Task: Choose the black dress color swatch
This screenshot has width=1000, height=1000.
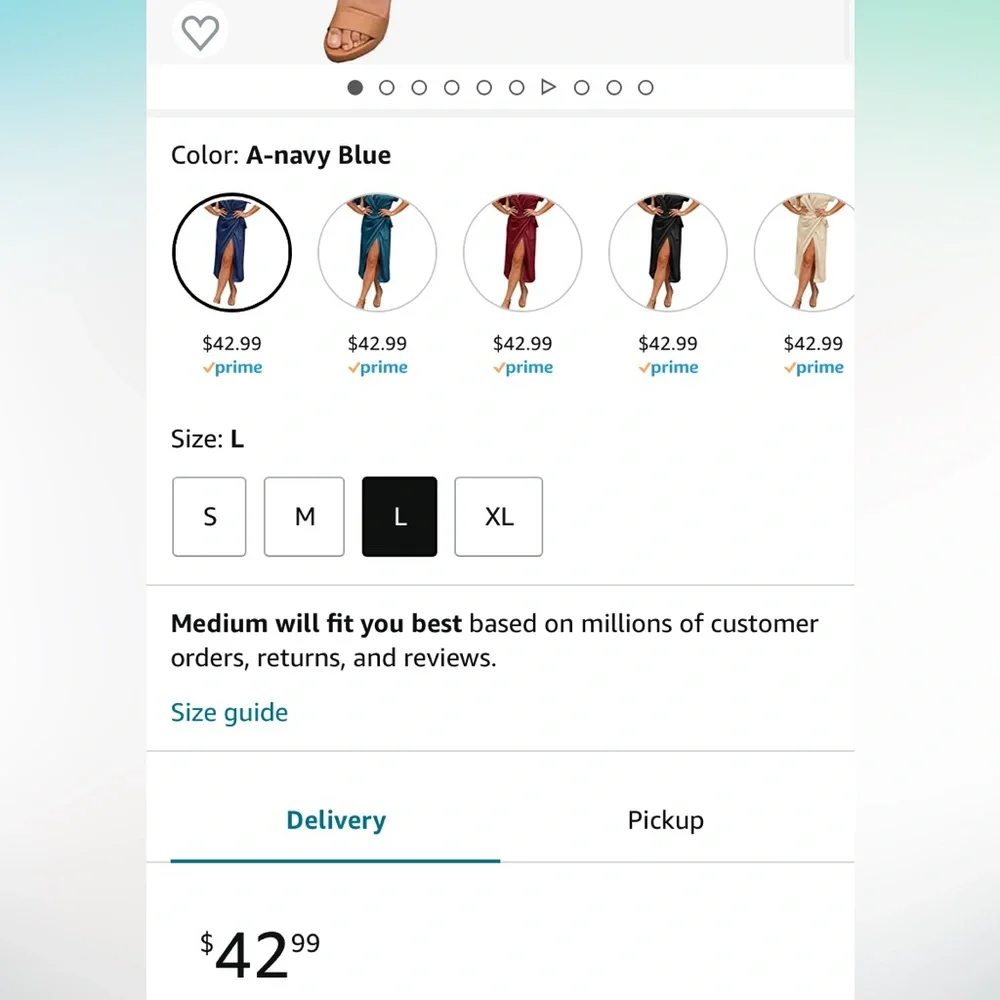Action: pos(668,253)
